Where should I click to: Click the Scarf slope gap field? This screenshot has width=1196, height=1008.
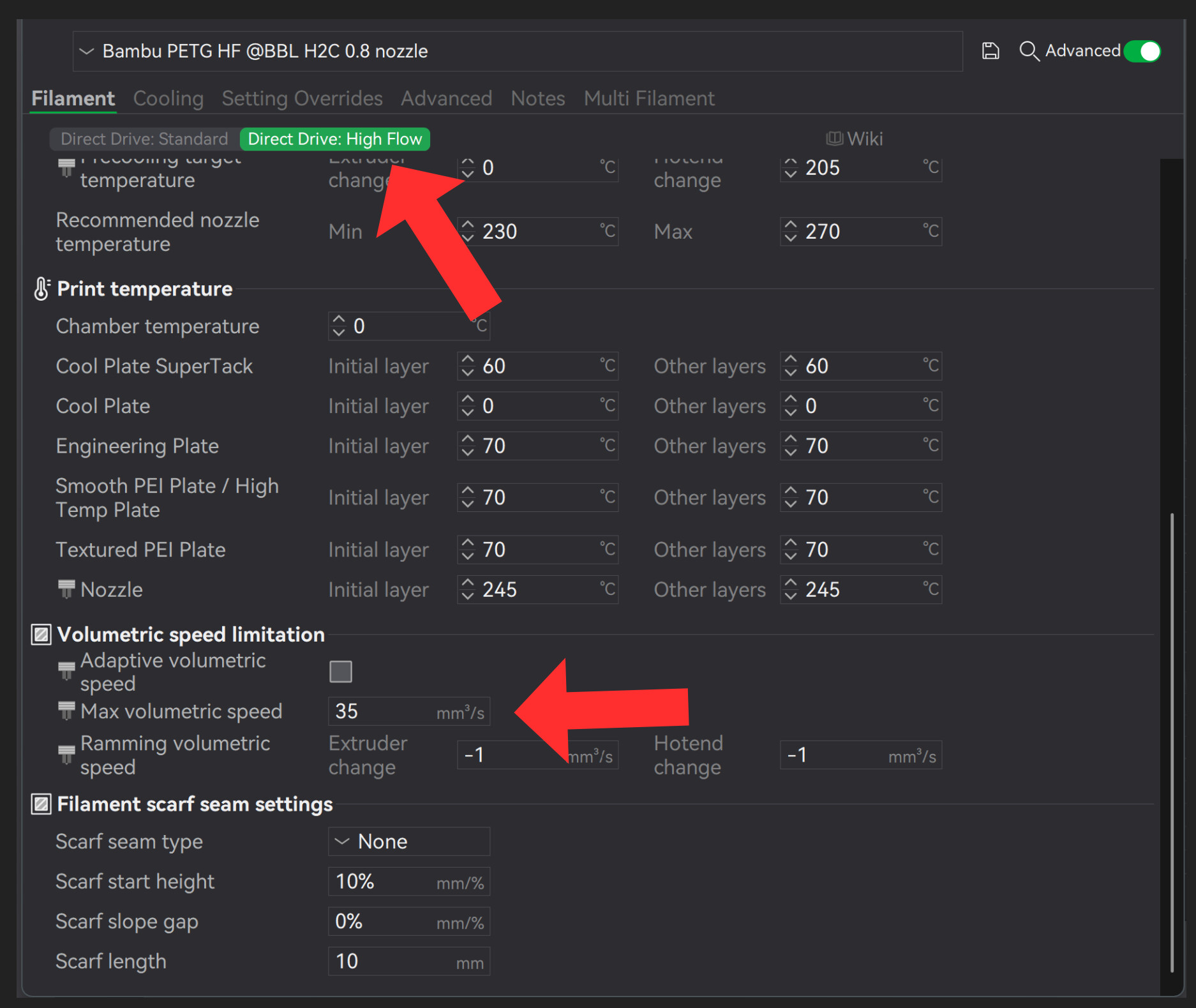point(409,921)
